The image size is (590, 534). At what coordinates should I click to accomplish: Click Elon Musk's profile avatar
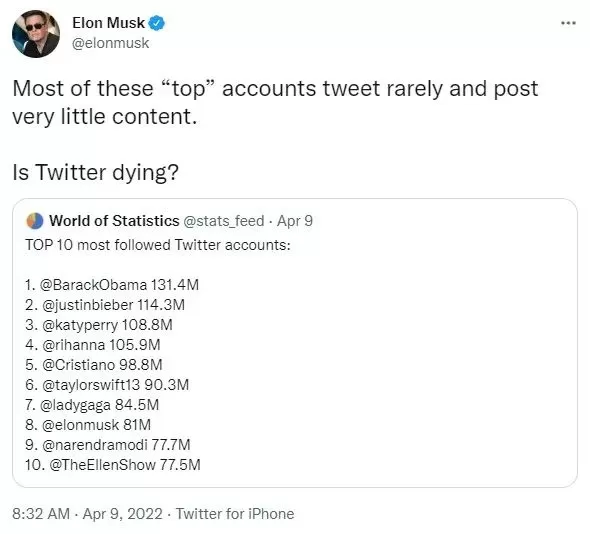[x=36, y=34]
